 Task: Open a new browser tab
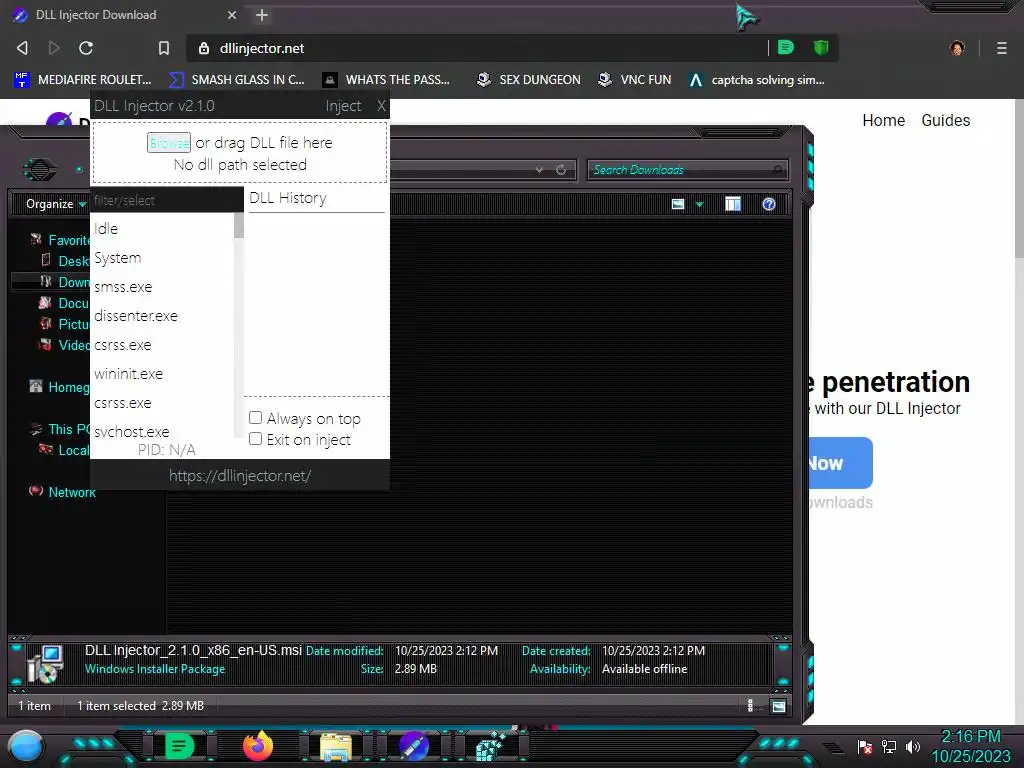click(262, 14)
